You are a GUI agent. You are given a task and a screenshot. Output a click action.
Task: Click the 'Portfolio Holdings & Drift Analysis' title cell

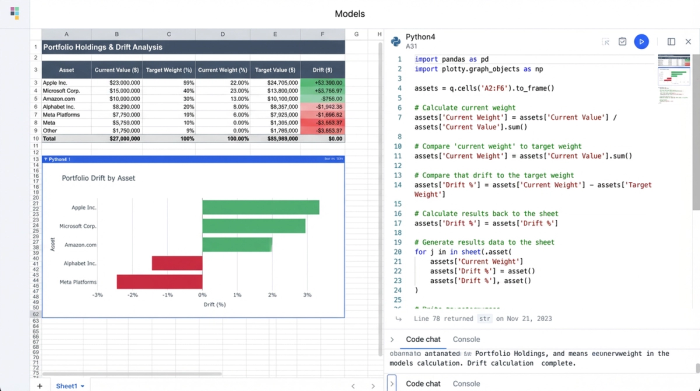pyautogui.click(x=193, y=47)
